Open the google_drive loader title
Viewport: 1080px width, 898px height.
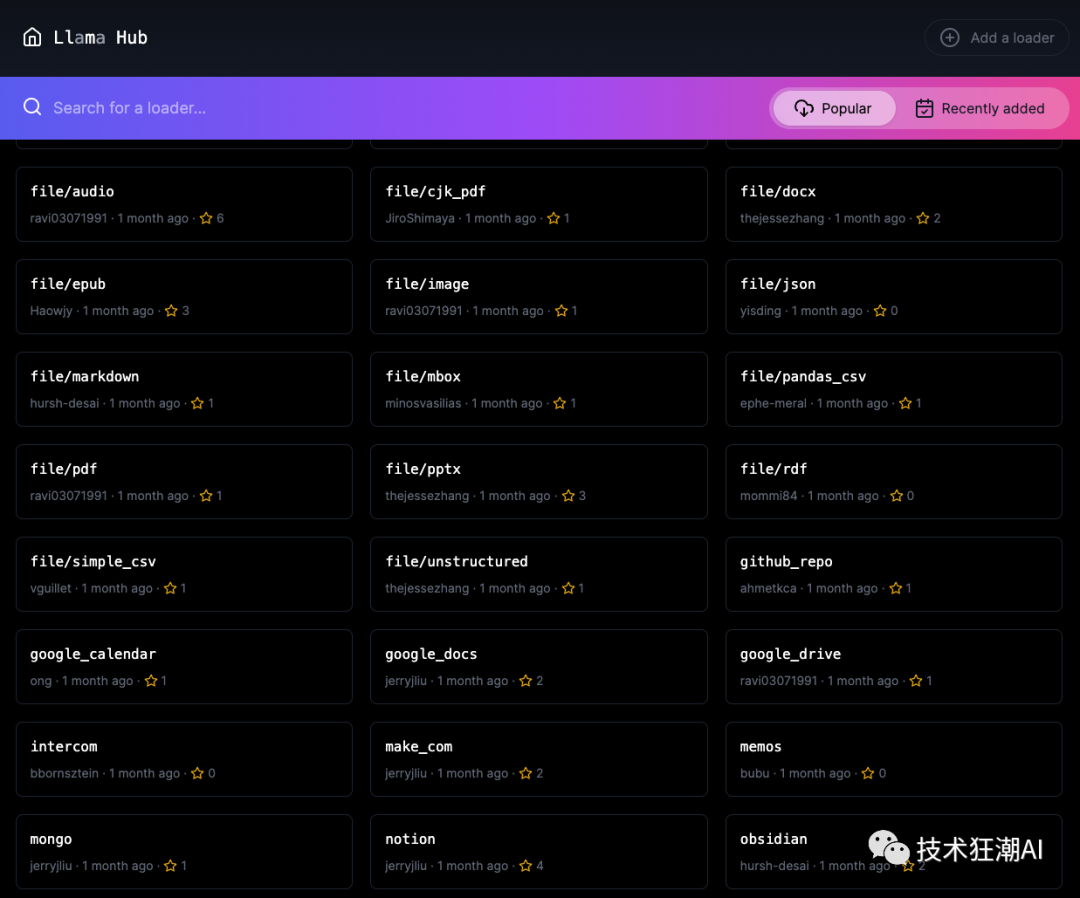point(790,654)
